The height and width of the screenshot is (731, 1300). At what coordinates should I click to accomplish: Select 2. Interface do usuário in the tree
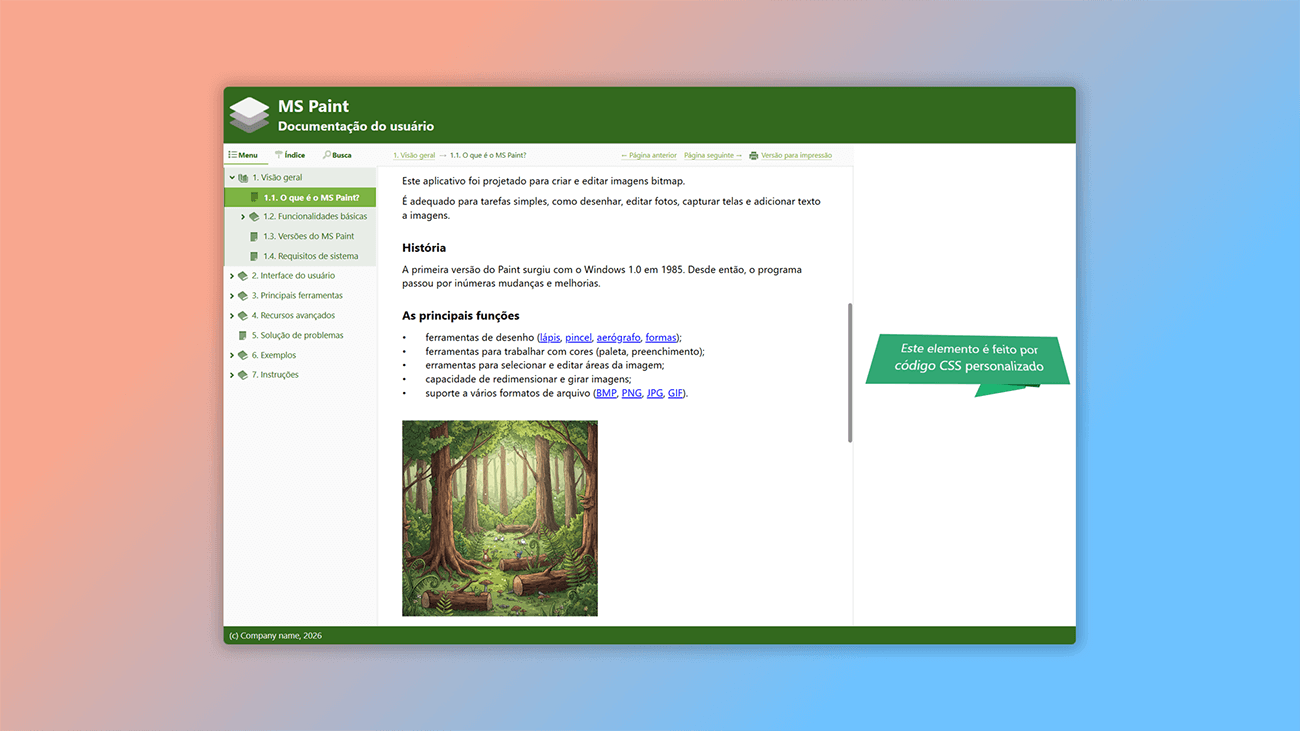point(296,275)
